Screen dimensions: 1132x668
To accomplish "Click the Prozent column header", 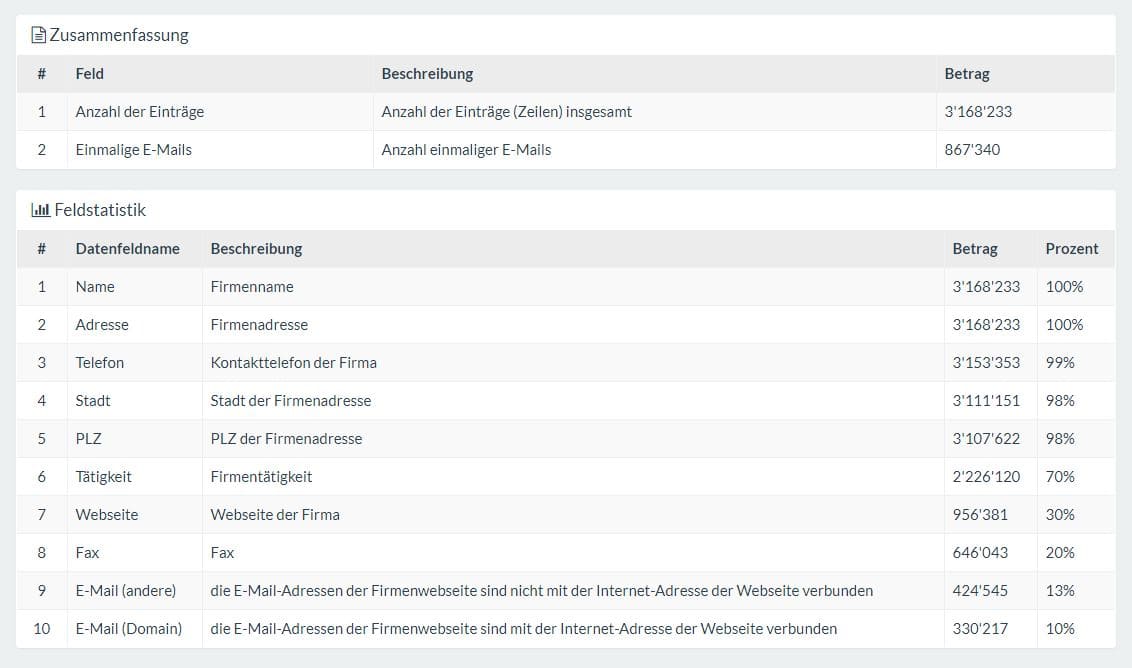I will 1071,248.
